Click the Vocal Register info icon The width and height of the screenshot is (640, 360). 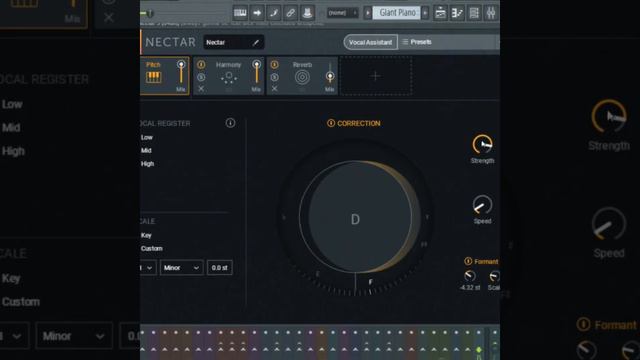pos(230,123)
